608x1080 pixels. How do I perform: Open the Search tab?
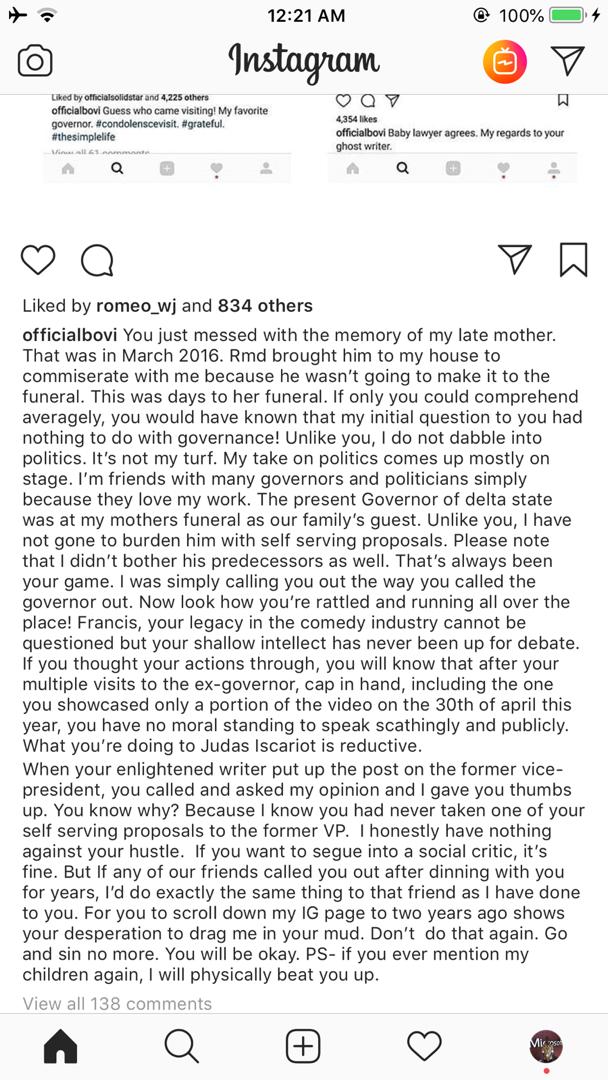[181, 1046]
